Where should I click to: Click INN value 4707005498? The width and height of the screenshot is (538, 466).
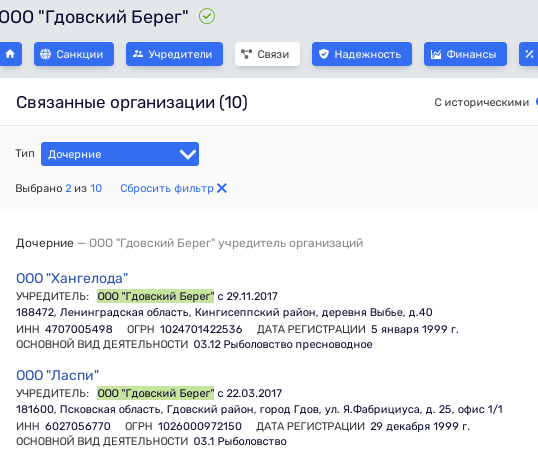(79, 329)
